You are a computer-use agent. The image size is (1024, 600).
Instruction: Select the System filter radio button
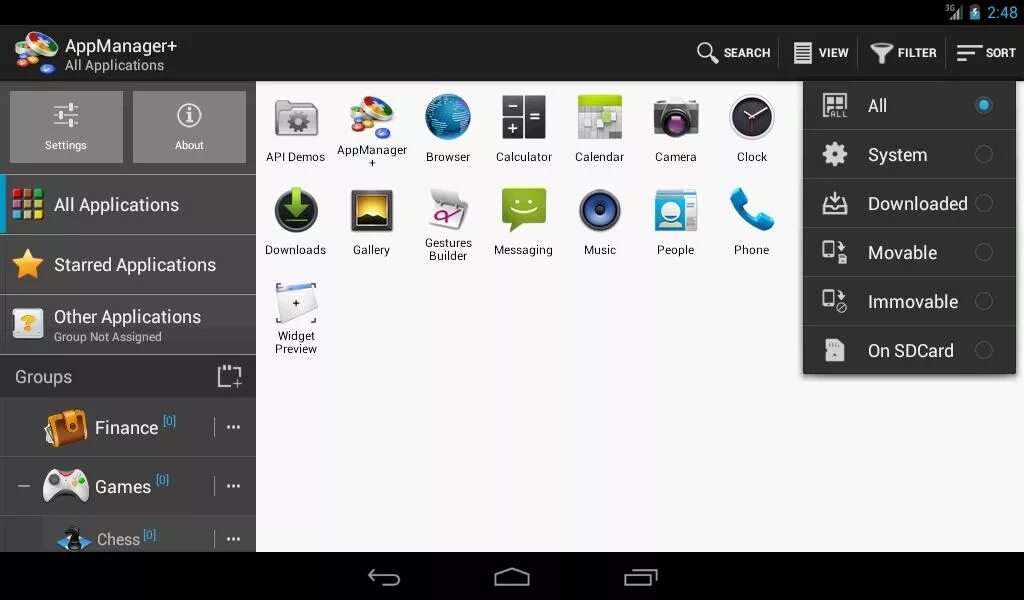click(x=984, y=154)
